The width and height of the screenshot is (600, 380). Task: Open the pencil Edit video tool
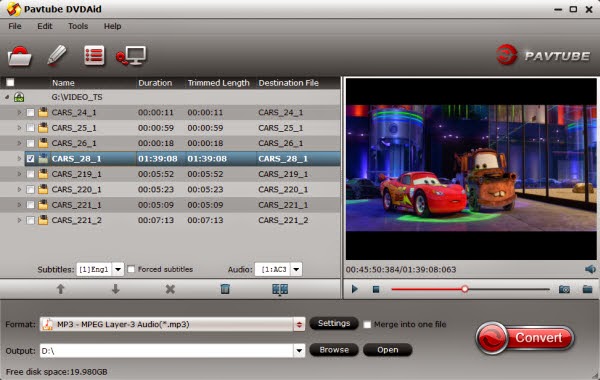[x=57, y=55]
